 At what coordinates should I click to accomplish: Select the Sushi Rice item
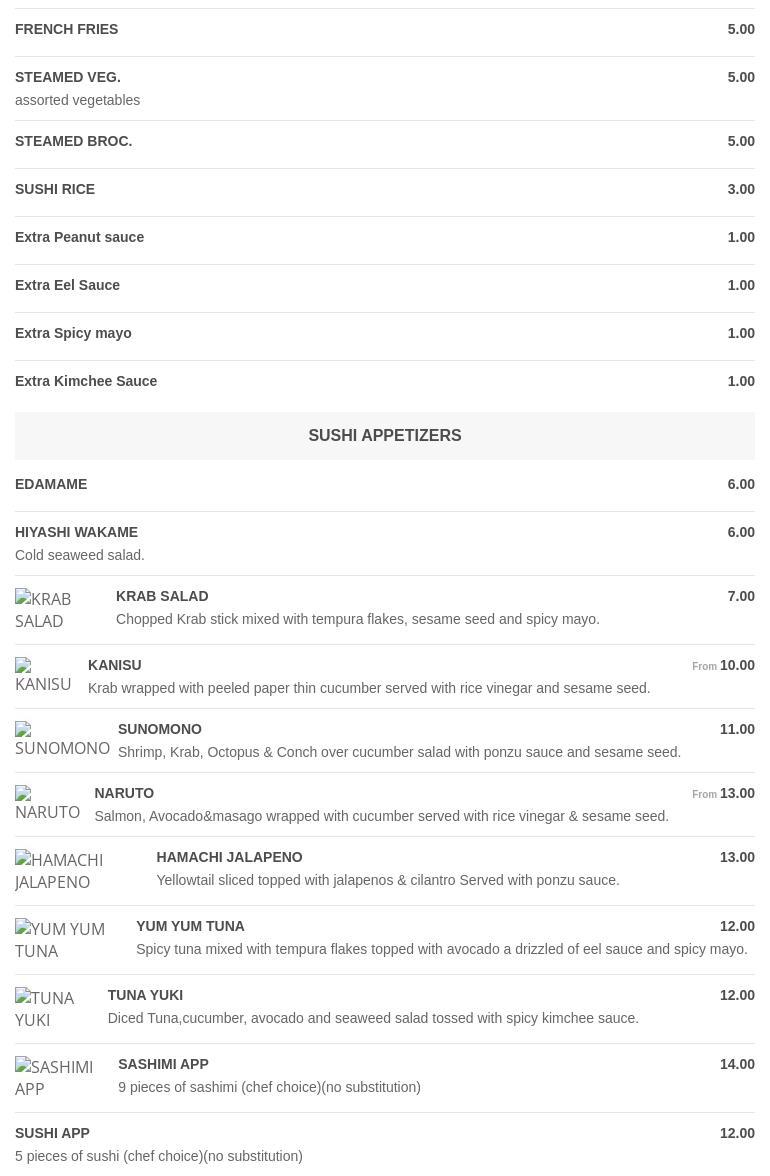coord(55,190)
